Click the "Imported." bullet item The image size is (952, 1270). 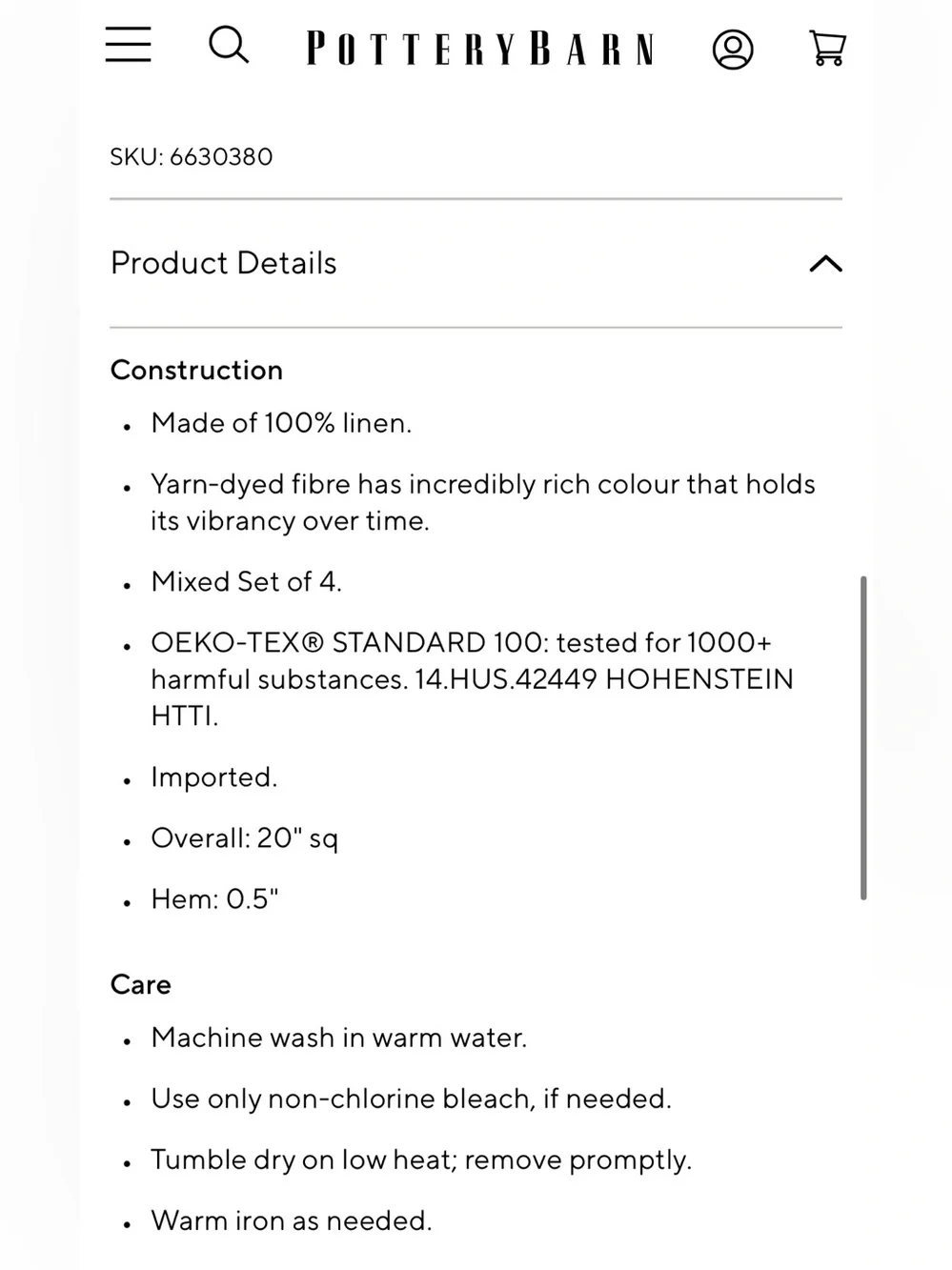point(213,777)
